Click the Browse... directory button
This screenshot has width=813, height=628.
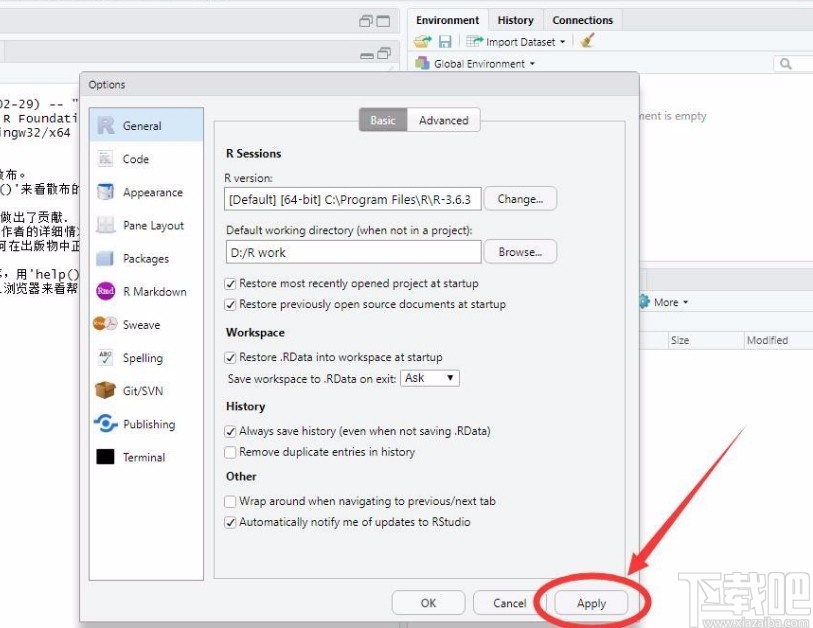tap(520, 252)
